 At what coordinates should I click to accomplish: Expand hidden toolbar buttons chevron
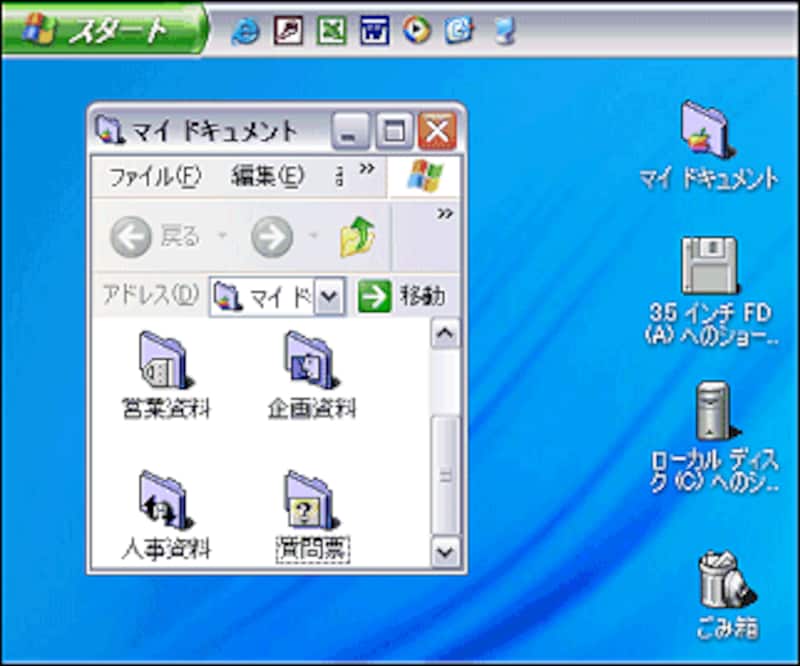(445, 213)
